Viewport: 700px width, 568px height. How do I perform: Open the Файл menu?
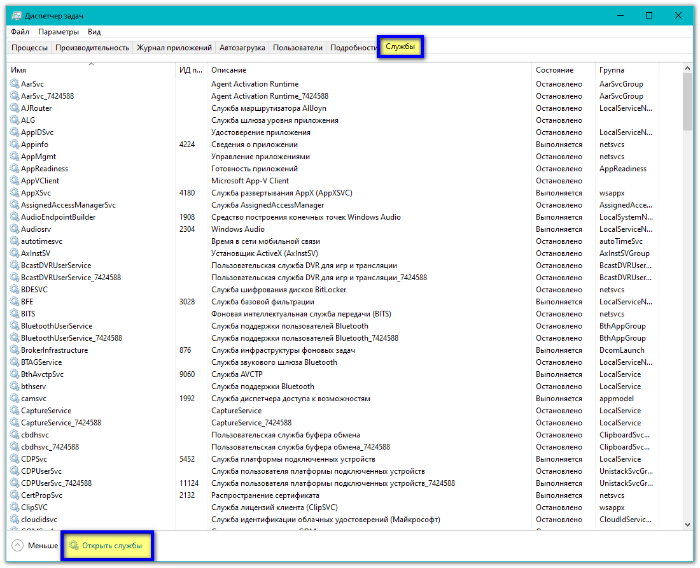(20, 32)
